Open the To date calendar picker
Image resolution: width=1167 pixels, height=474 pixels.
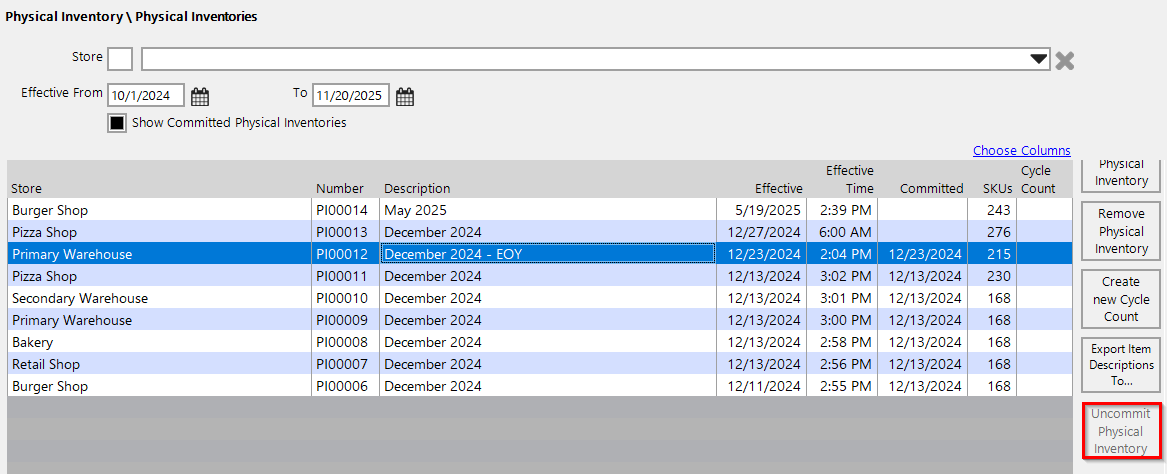405,97
